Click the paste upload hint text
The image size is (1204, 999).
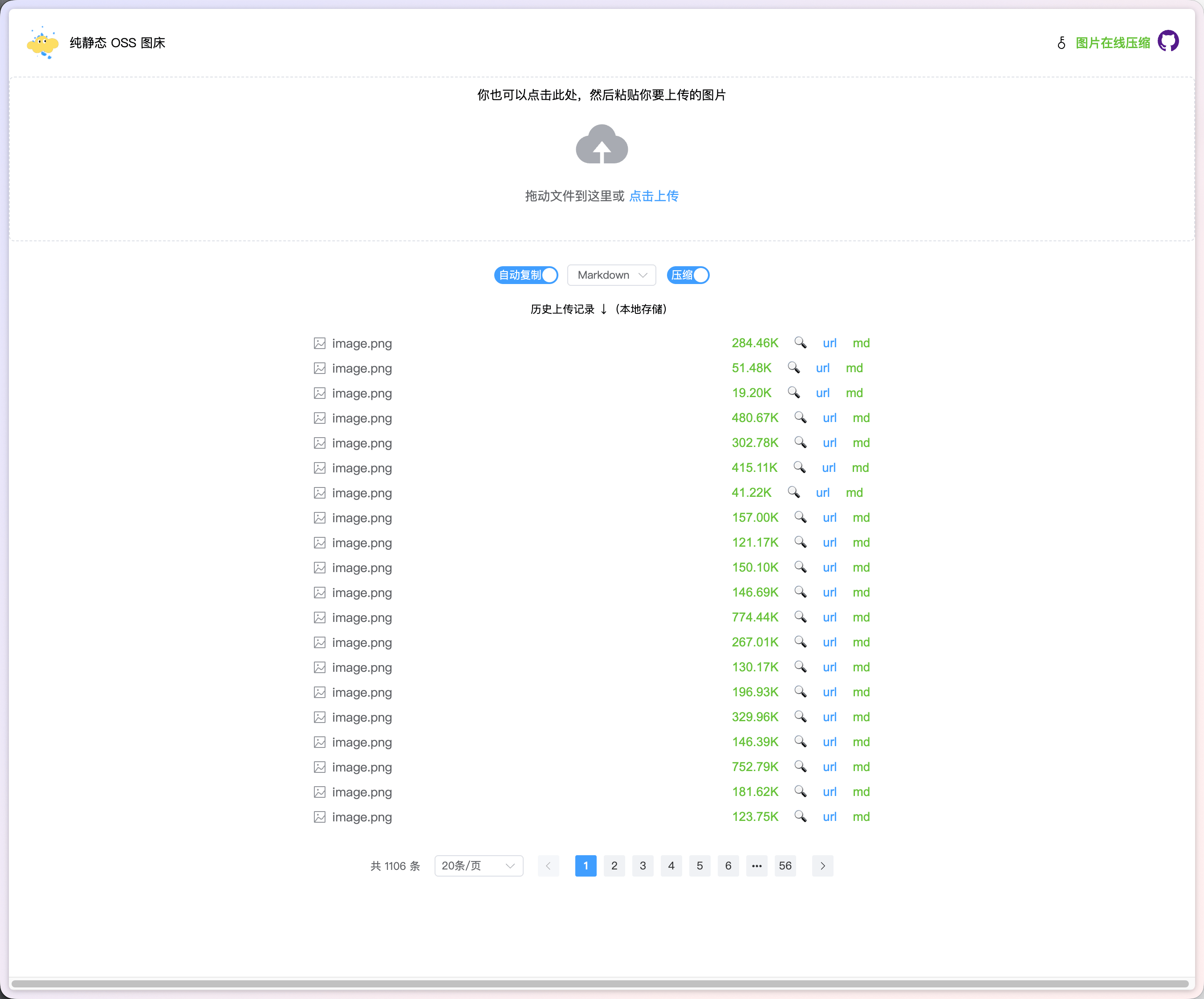602,95
